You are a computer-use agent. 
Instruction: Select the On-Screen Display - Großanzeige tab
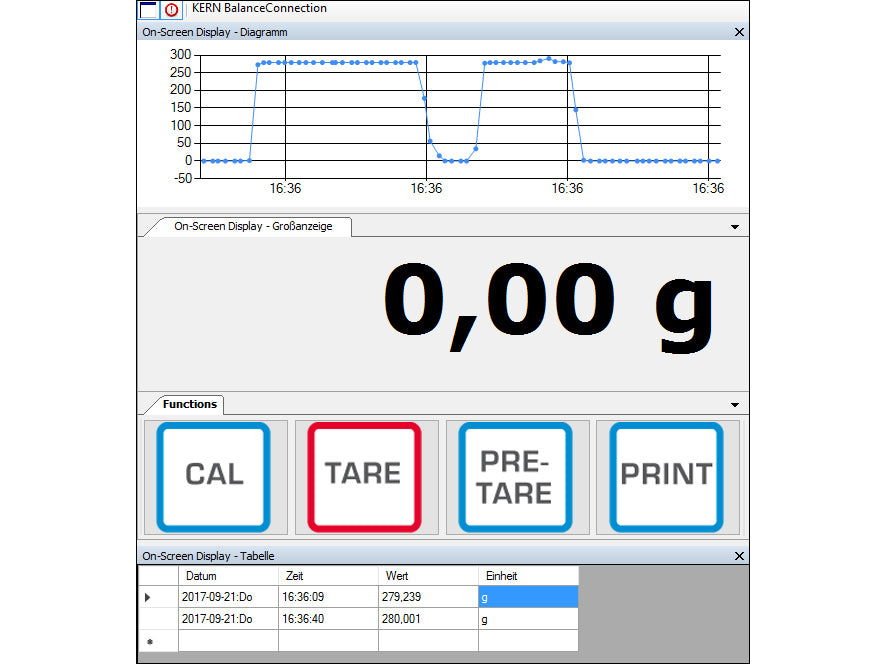click(x=252, y=226)
